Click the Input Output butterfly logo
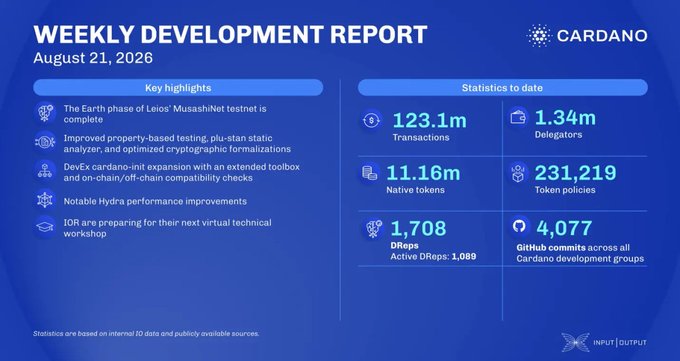The image size is (680, 361). [x=575, y=342]
